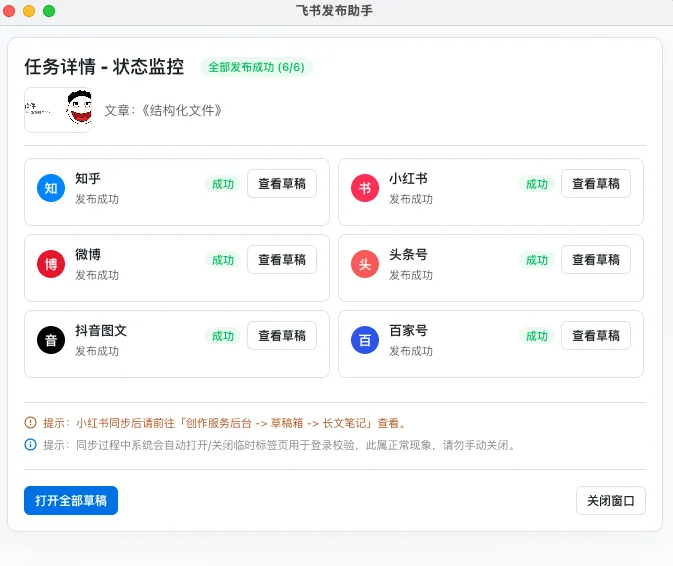Click 发布成功 text under 百家号
The image size is (673, 566).
coord(411,351)
